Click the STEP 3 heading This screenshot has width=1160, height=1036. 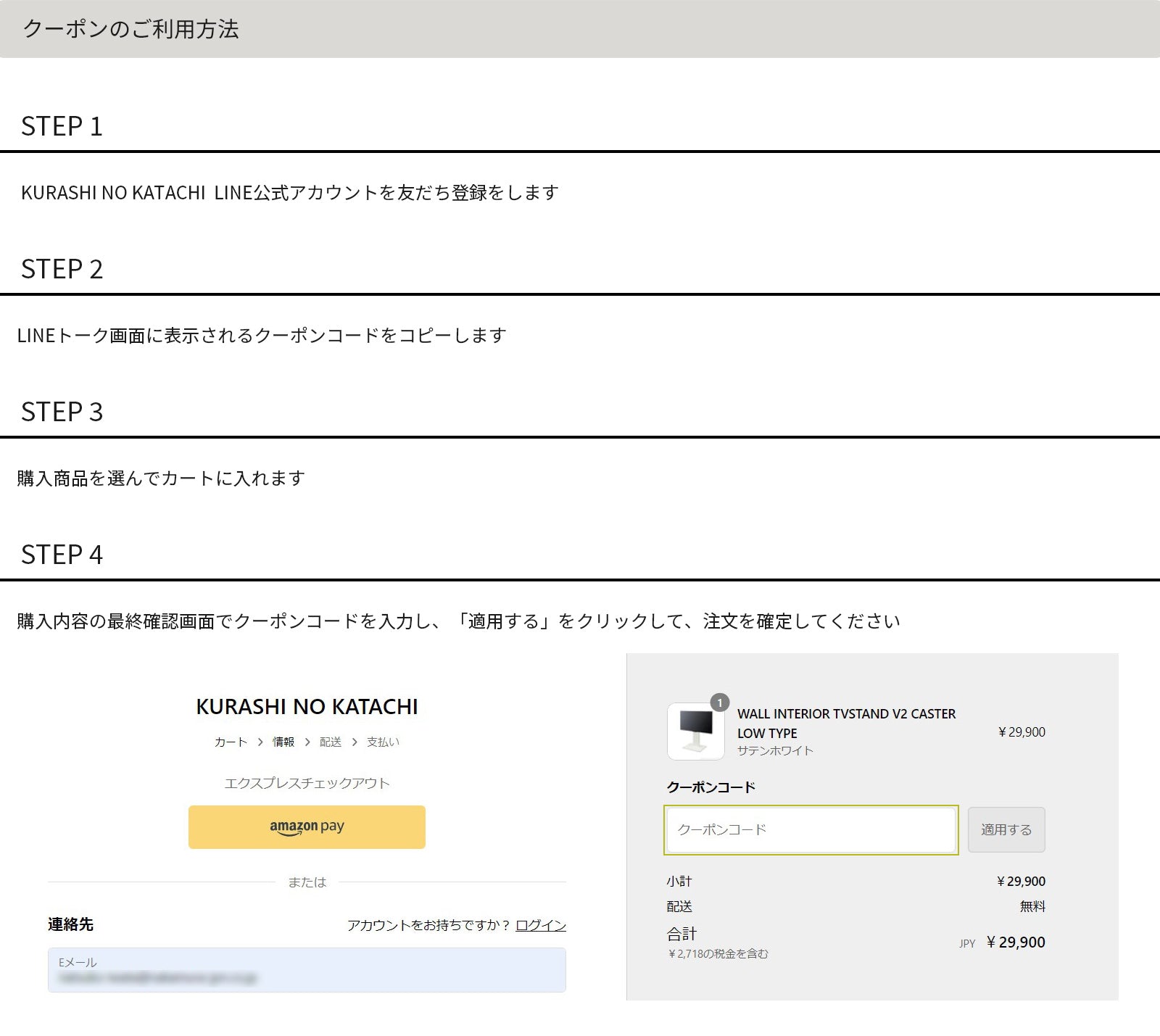coord(62,412)
